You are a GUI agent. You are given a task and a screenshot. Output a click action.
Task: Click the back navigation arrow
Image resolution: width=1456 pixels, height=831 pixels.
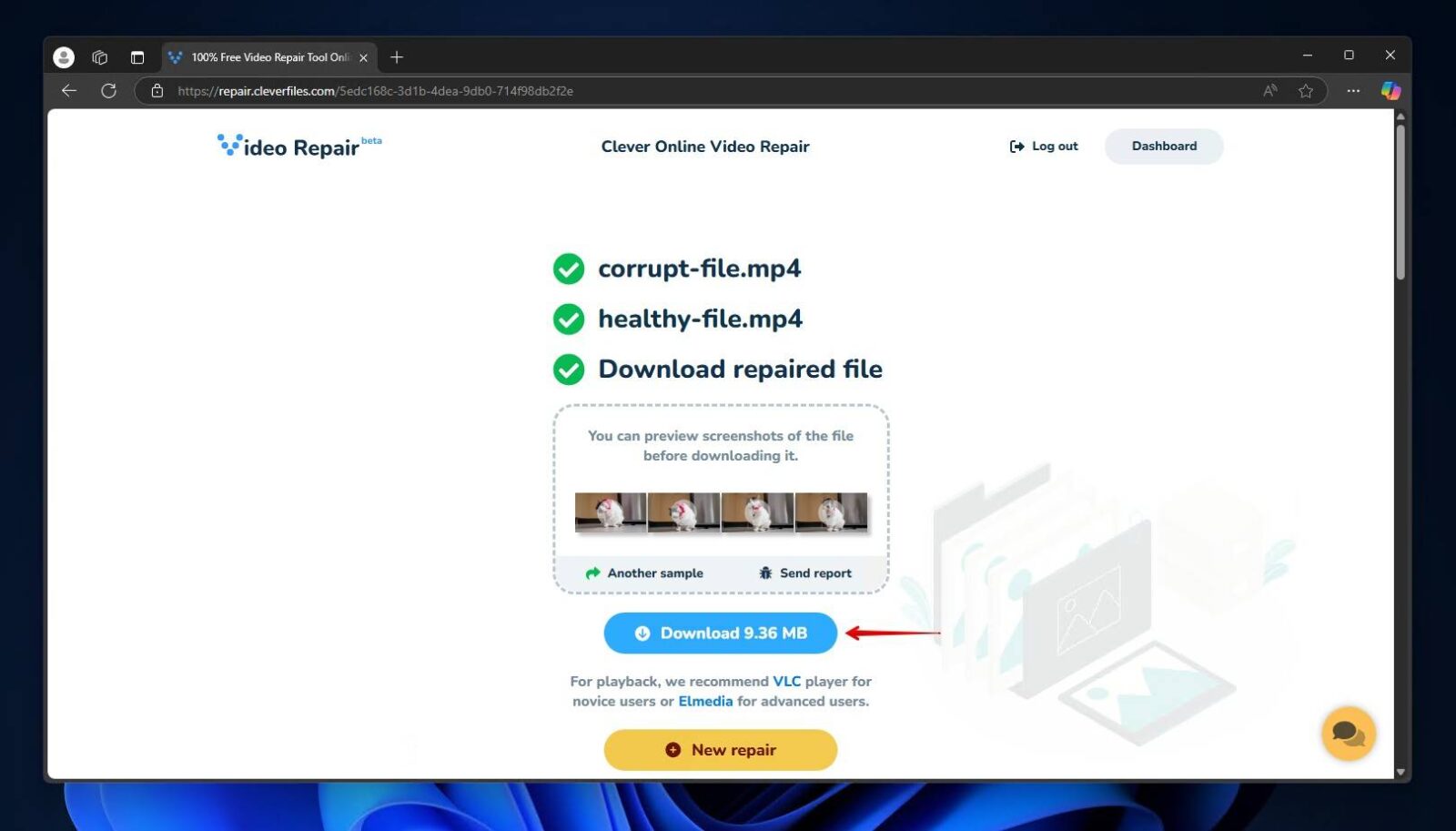69,90
